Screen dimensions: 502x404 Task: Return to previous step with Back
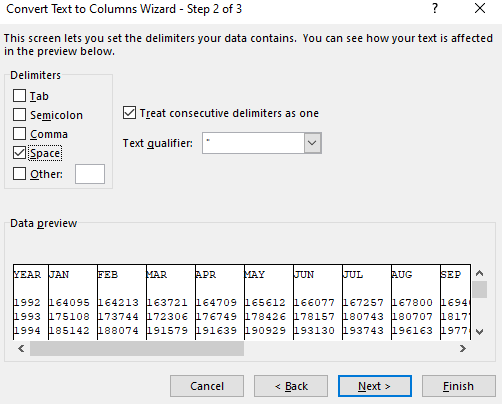click(x=291, y=386)
